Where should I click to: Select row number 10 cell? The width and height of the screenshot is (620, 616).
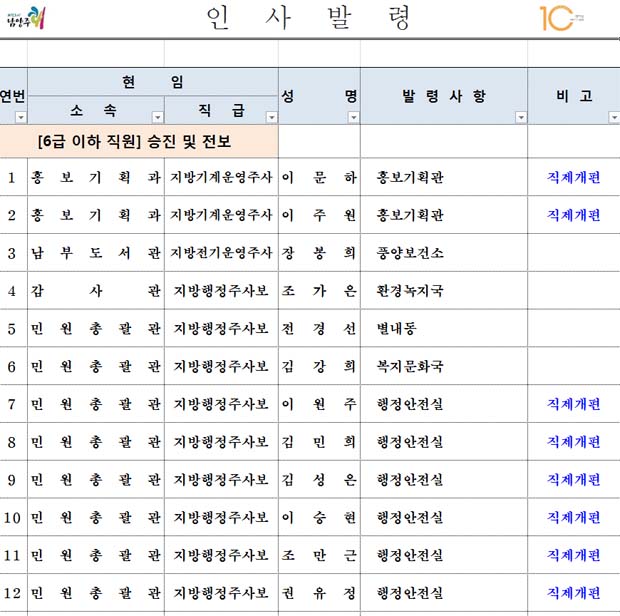12,518
